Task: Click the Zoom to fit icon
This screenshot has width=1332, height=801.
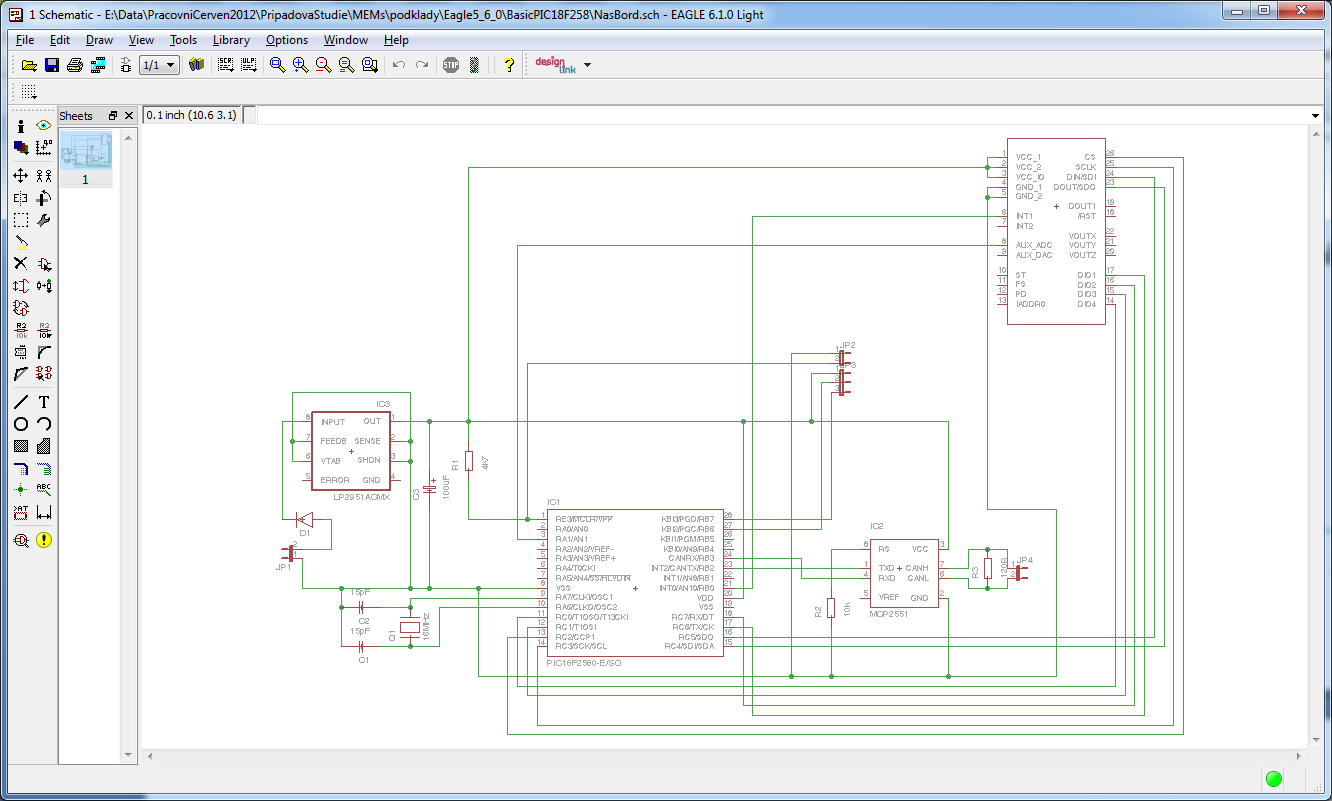Action: click(277, 65)
